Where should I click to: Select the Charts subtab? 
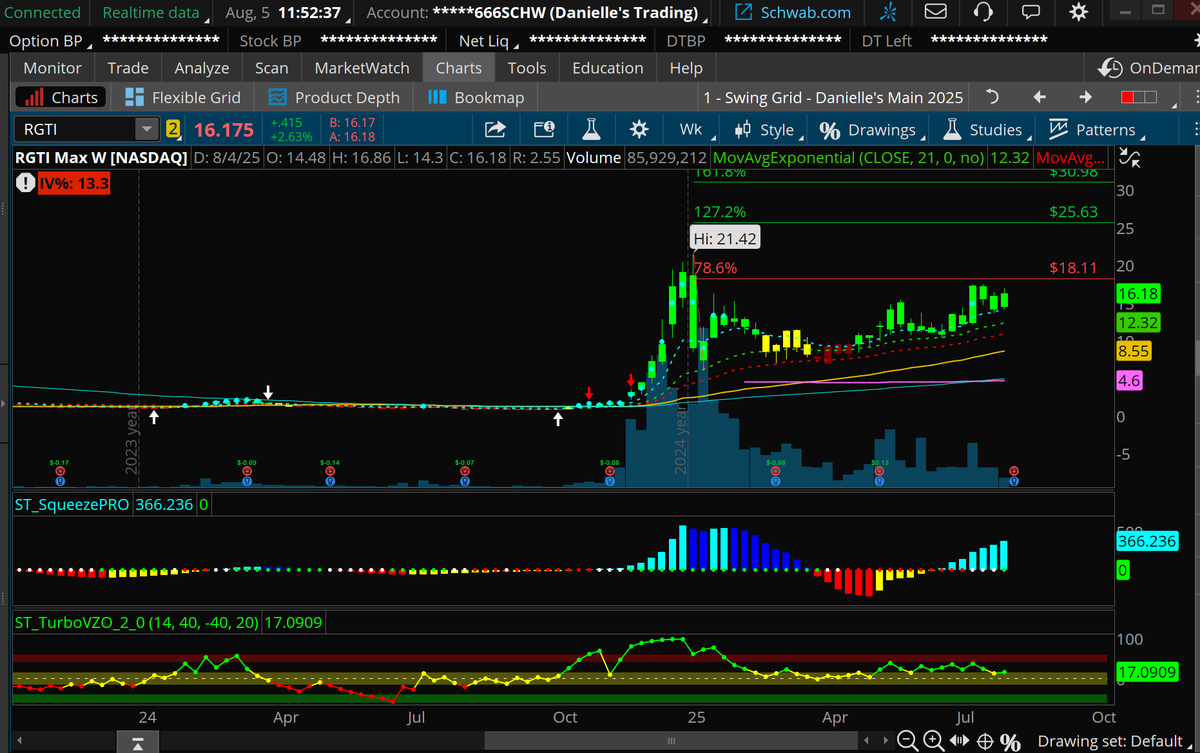(x=62, y=97)
